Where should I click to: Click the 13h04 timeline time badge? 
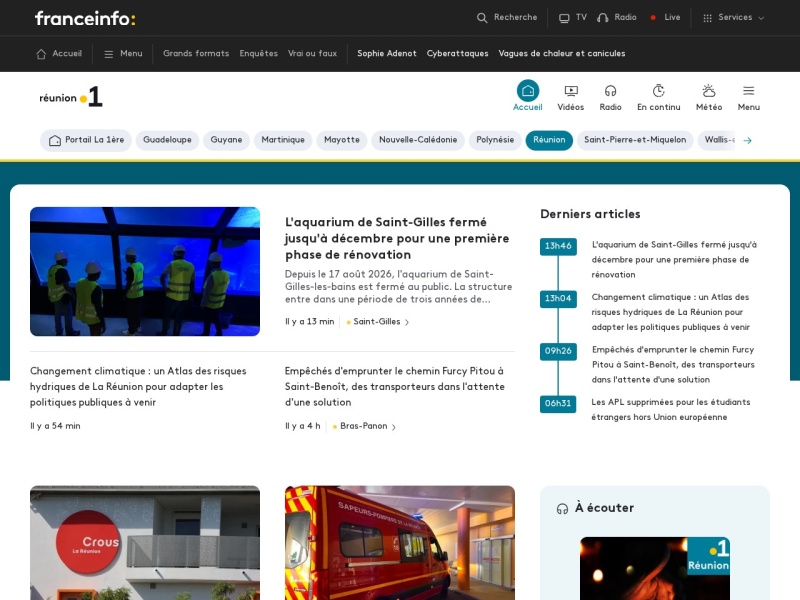(558, 299)
